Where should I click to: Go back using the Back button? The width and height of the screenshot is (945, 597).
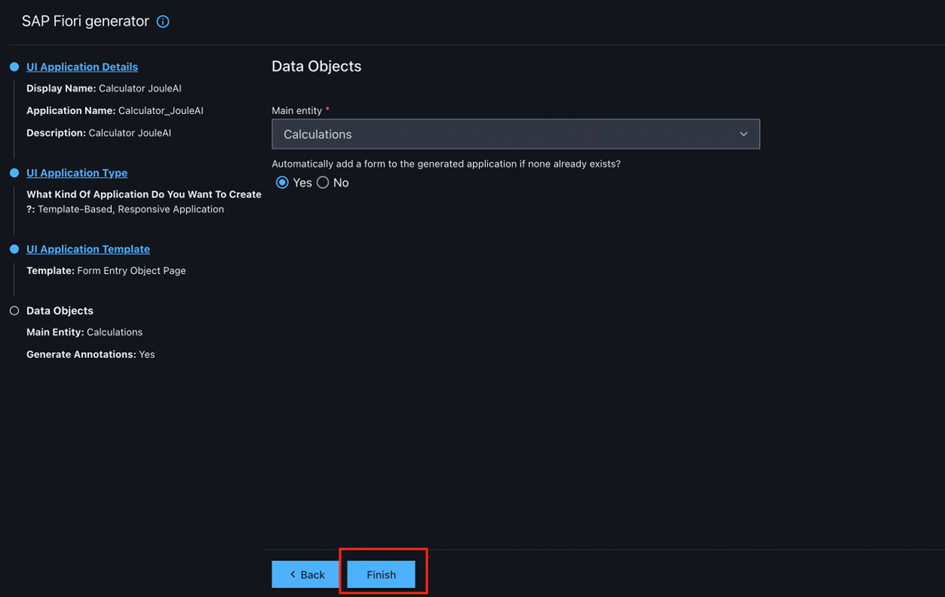[306, 574]
